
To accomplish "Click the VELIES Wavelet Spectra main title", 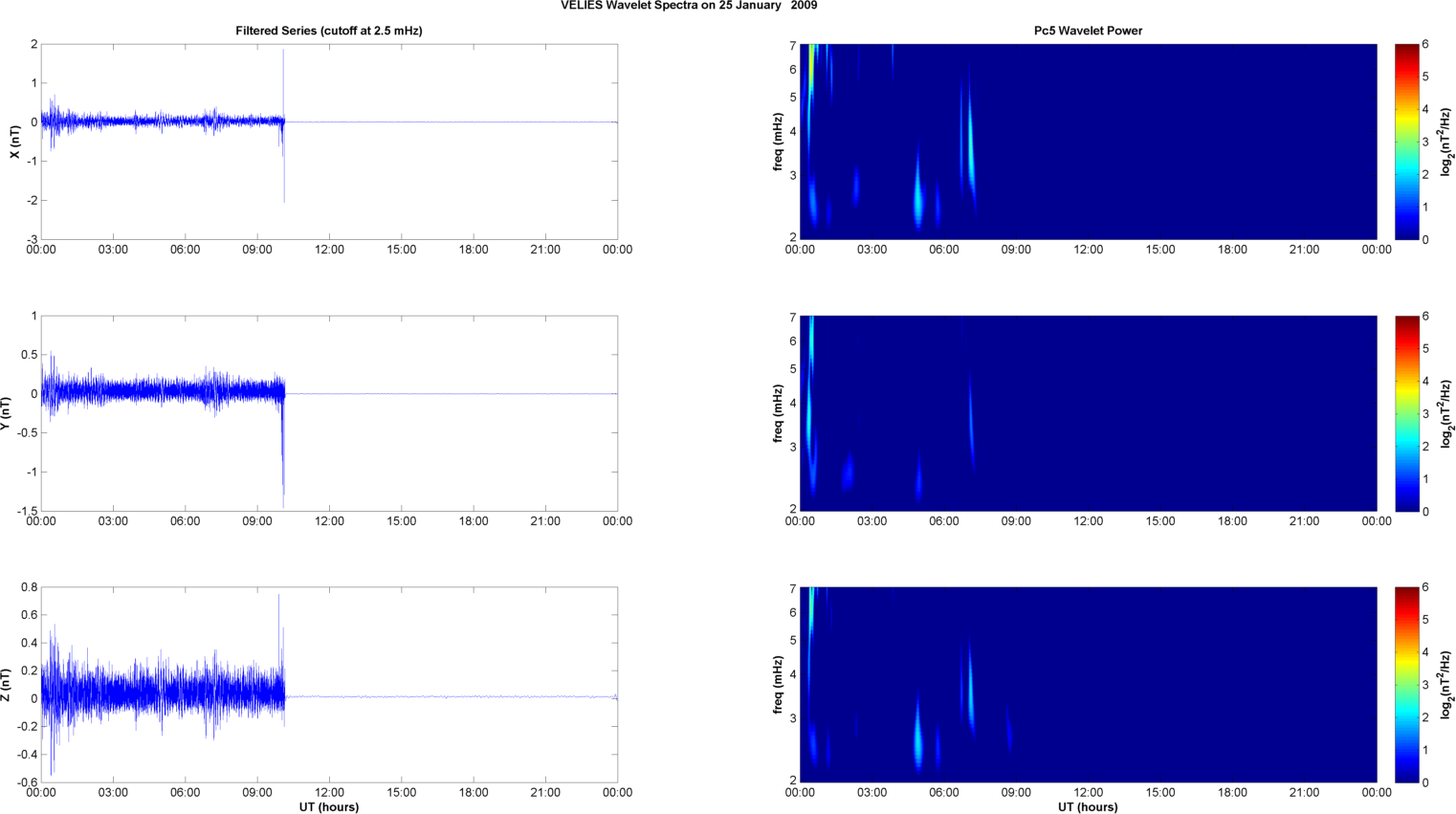I will [689, 6].
